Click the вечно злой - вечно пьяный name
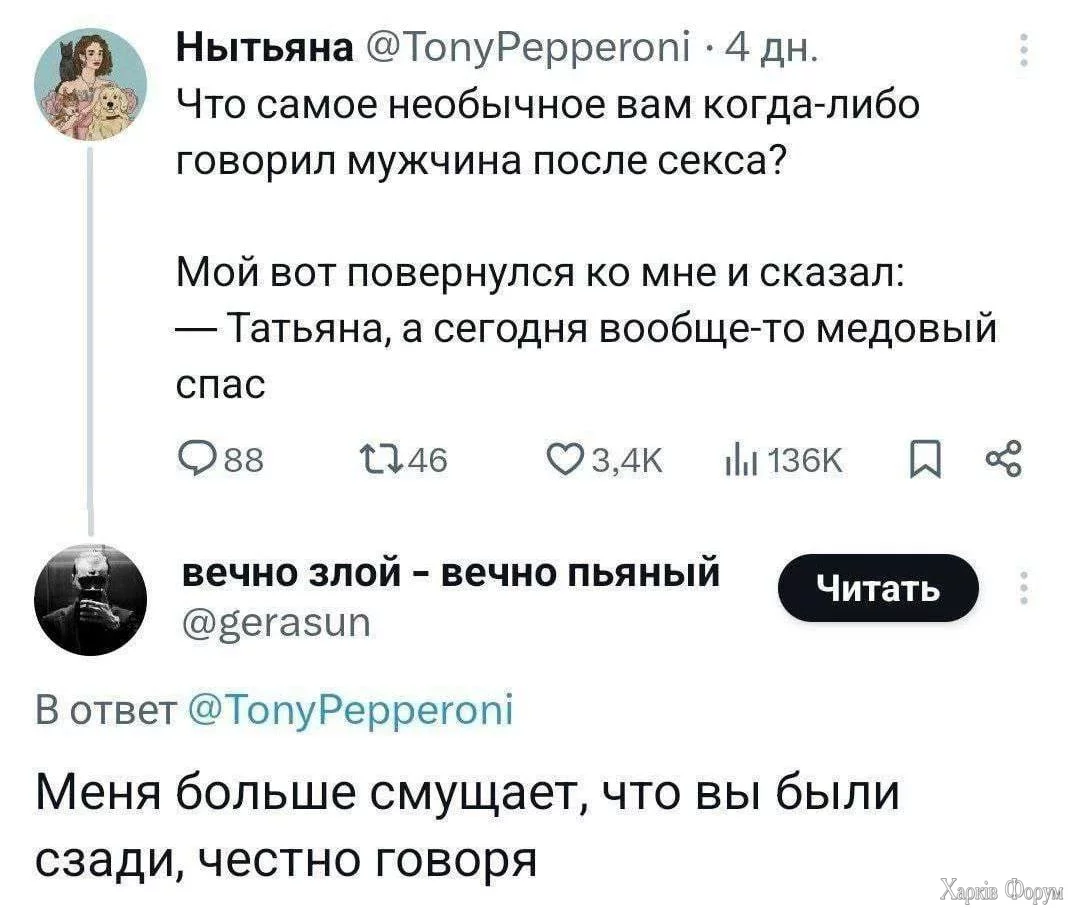This screenshot has height=915, width=1080. click(451, 574)
